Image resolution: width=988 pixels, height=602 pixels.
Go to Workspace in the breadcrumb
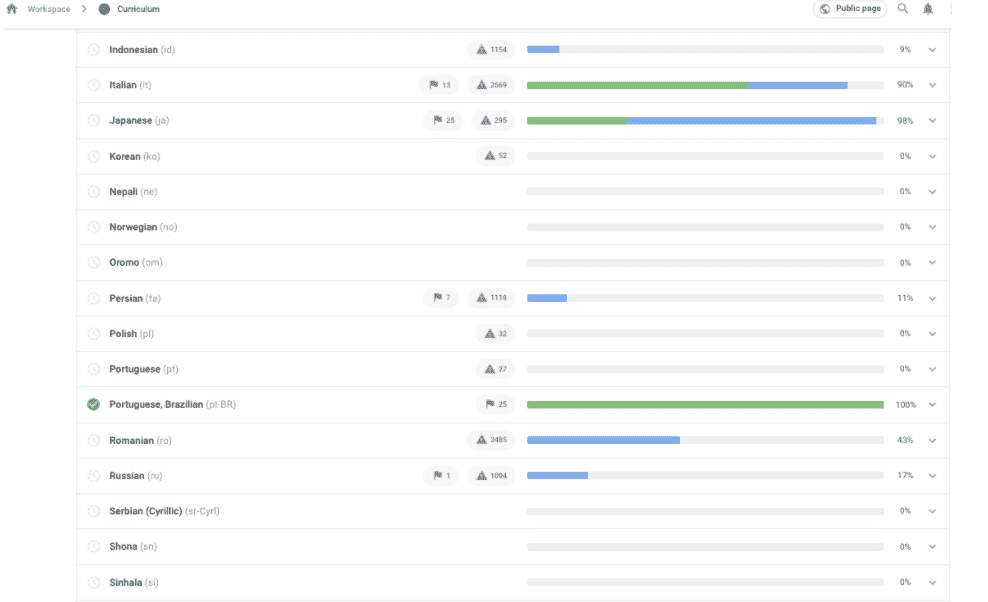tap(48, 9)
